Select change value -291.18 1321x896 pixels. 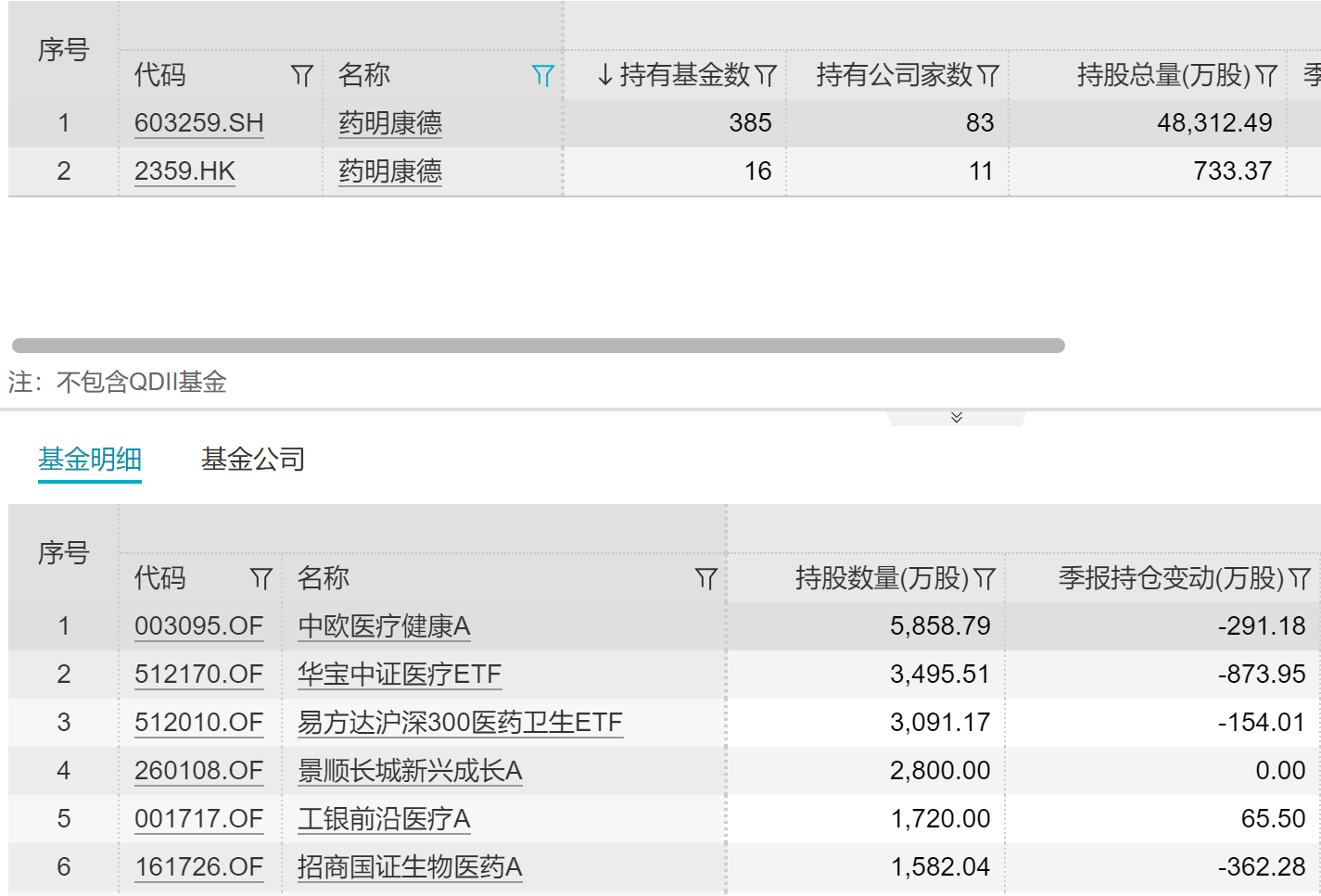point(1262,626)
